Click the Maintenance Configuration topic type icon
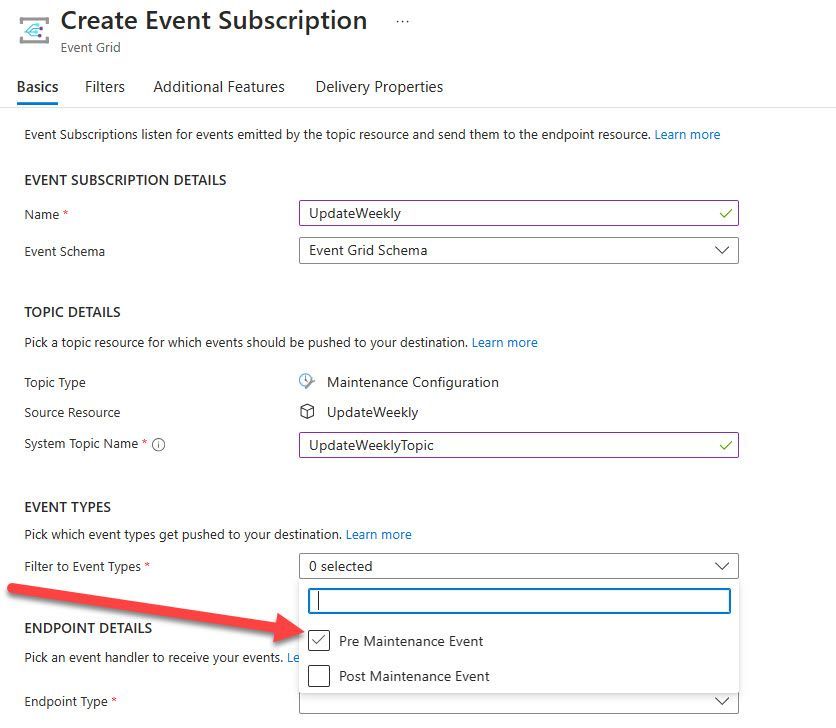 (307, 382)
